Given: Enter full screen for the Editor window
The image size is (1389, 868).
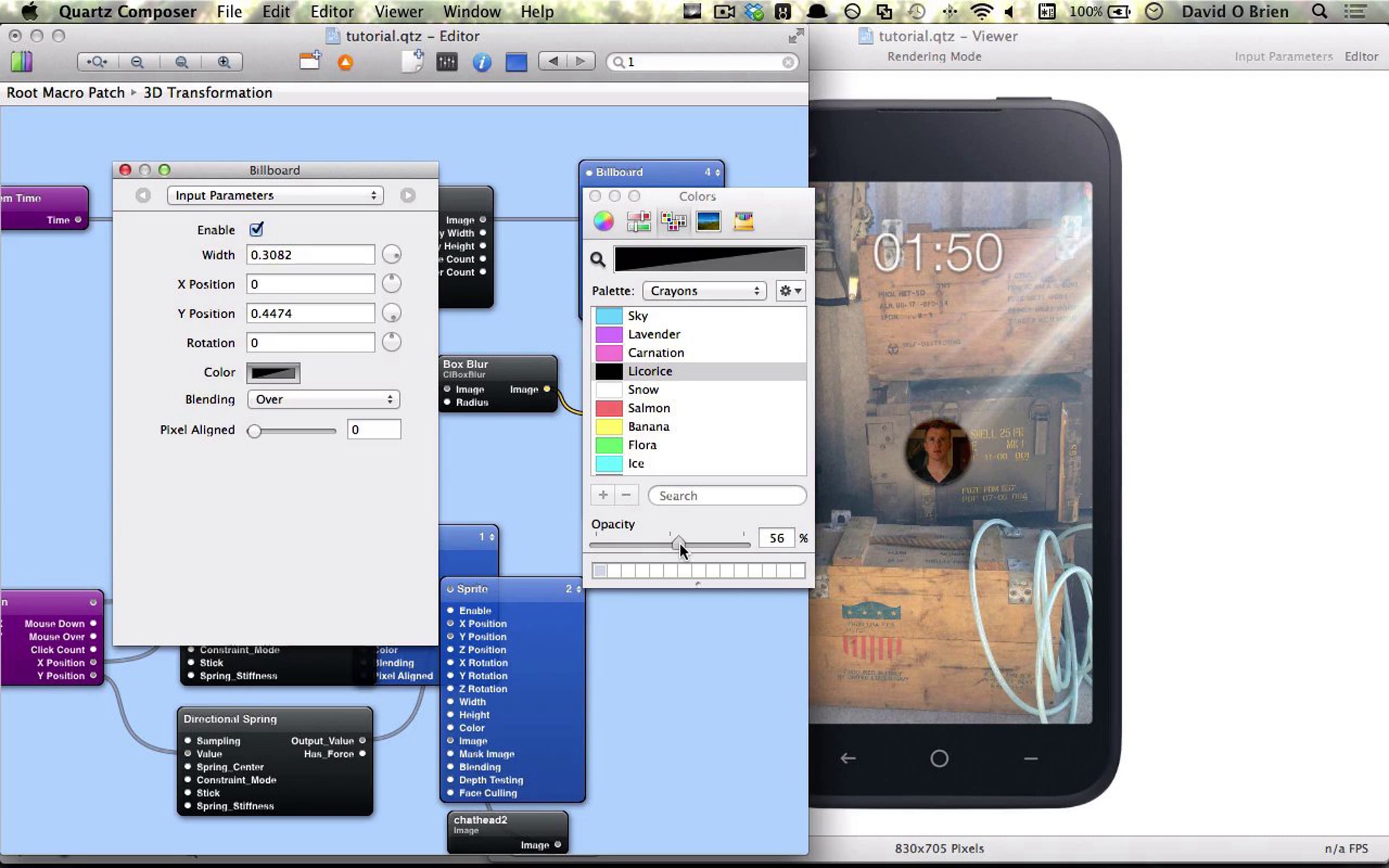Looking at the screenshot, I should 796,36.
